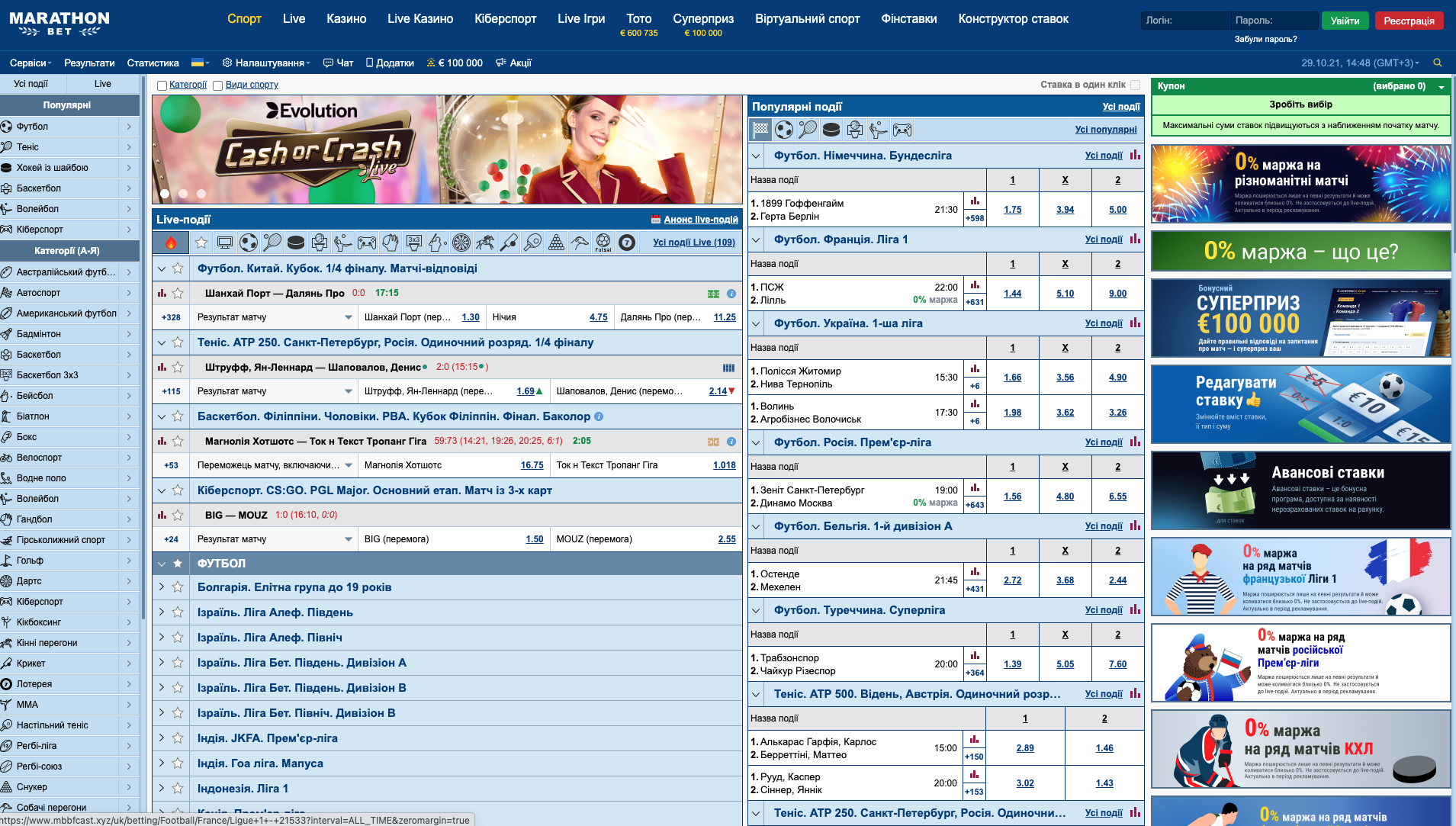Viewport: 1456px width, 826px height.
Task: Filter live events by horse racing icon
Action: [x=485, y=243]
